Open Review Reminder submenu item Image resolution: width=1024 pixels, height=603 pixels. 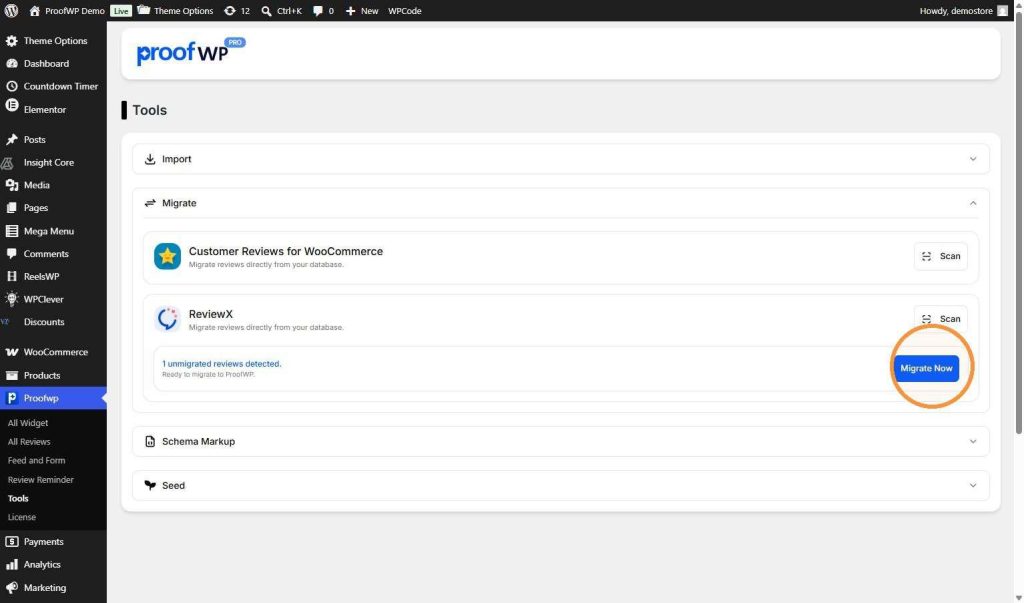click(x=40, y=480)
